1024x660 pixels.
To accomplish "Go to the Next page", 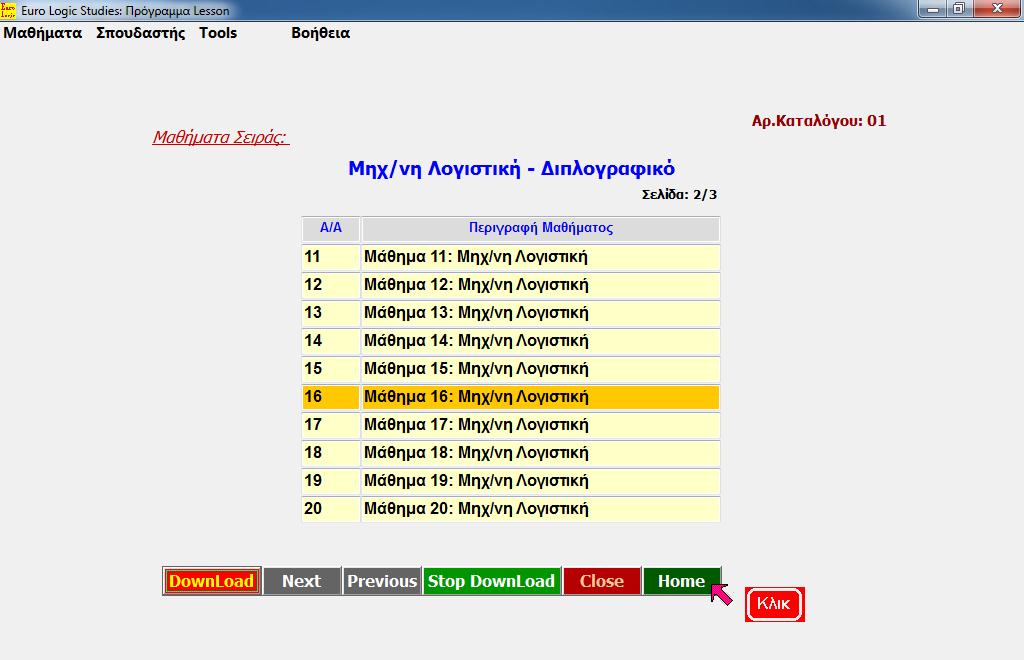I will coord(301,581).
